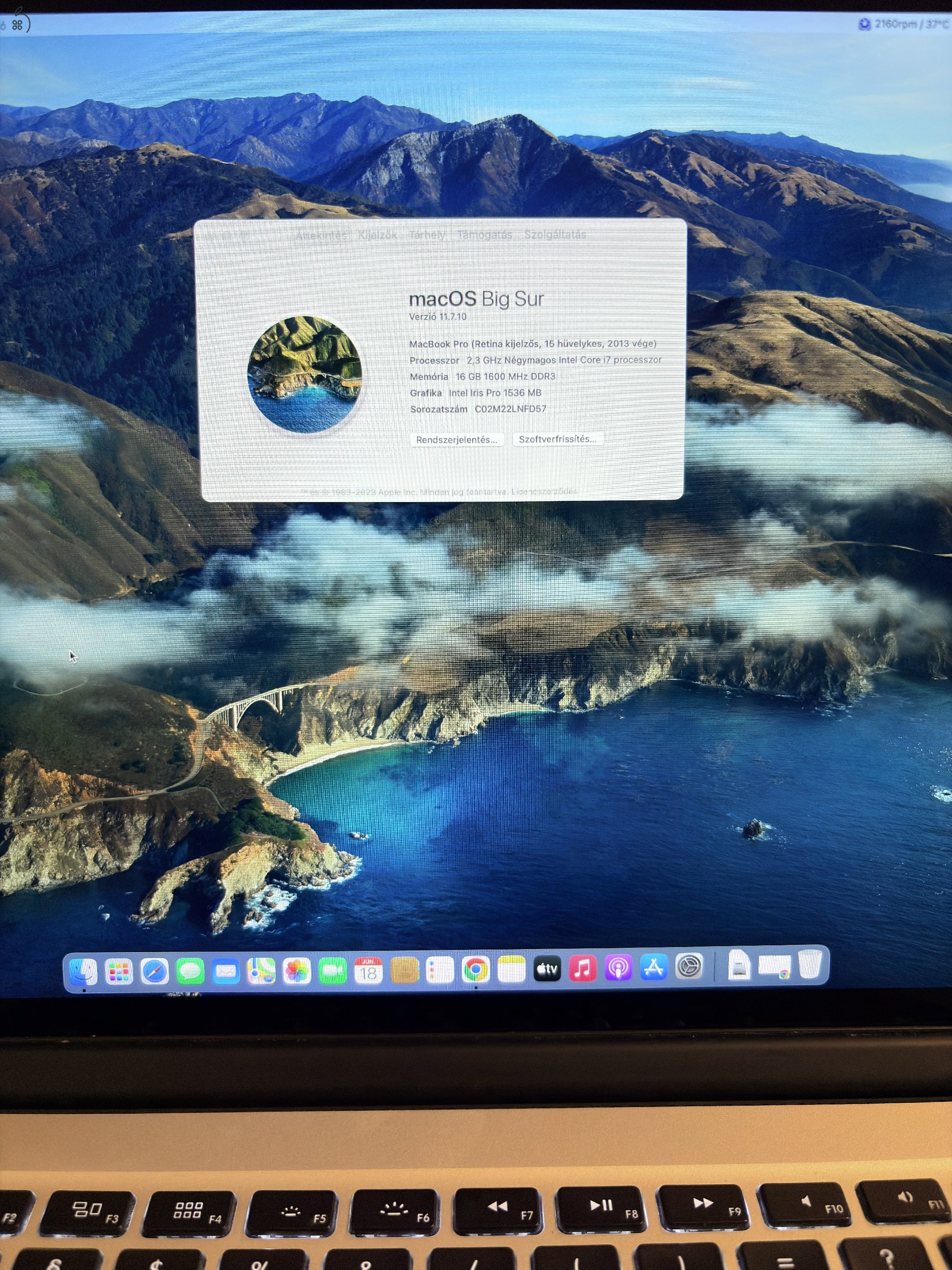Select the Áttekintés tab
952x1270 pixels.
pyautogui.click(x=321, y=235)
